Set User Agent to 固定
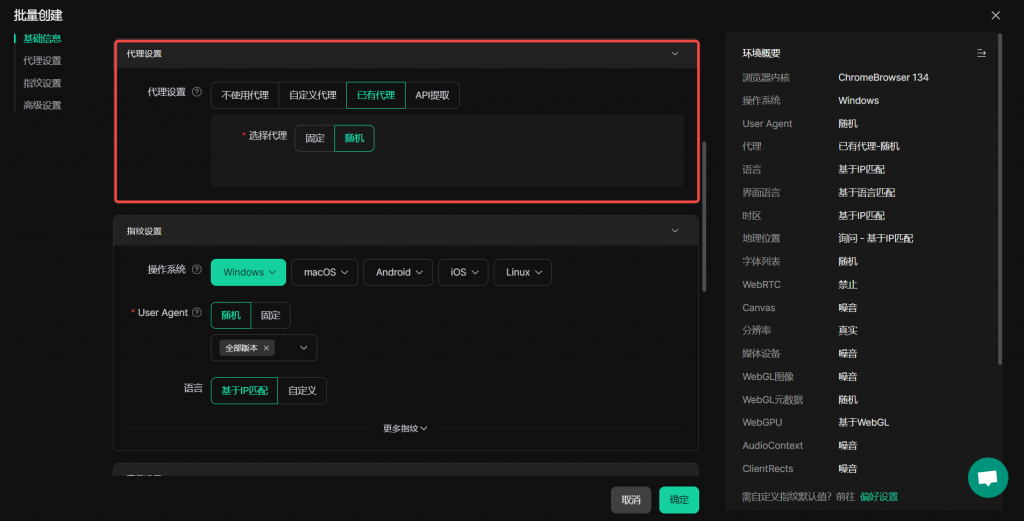1024x521 pixels. pos(270,315)
